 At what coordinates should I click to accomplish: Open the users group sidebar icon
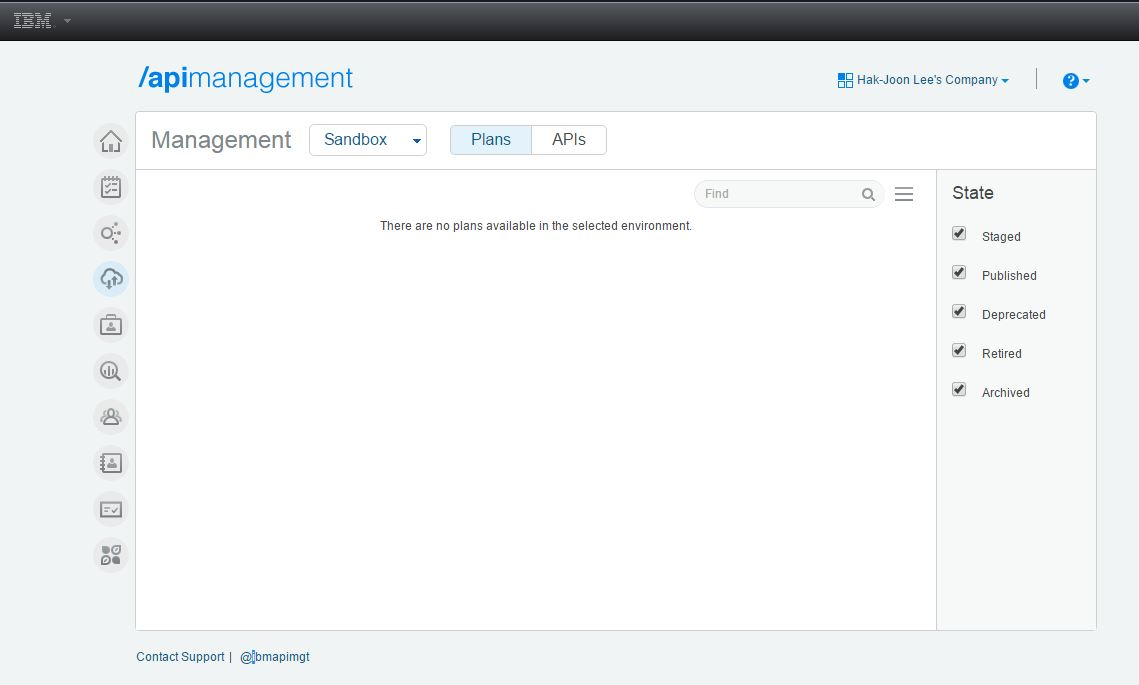tap(111, 417)
